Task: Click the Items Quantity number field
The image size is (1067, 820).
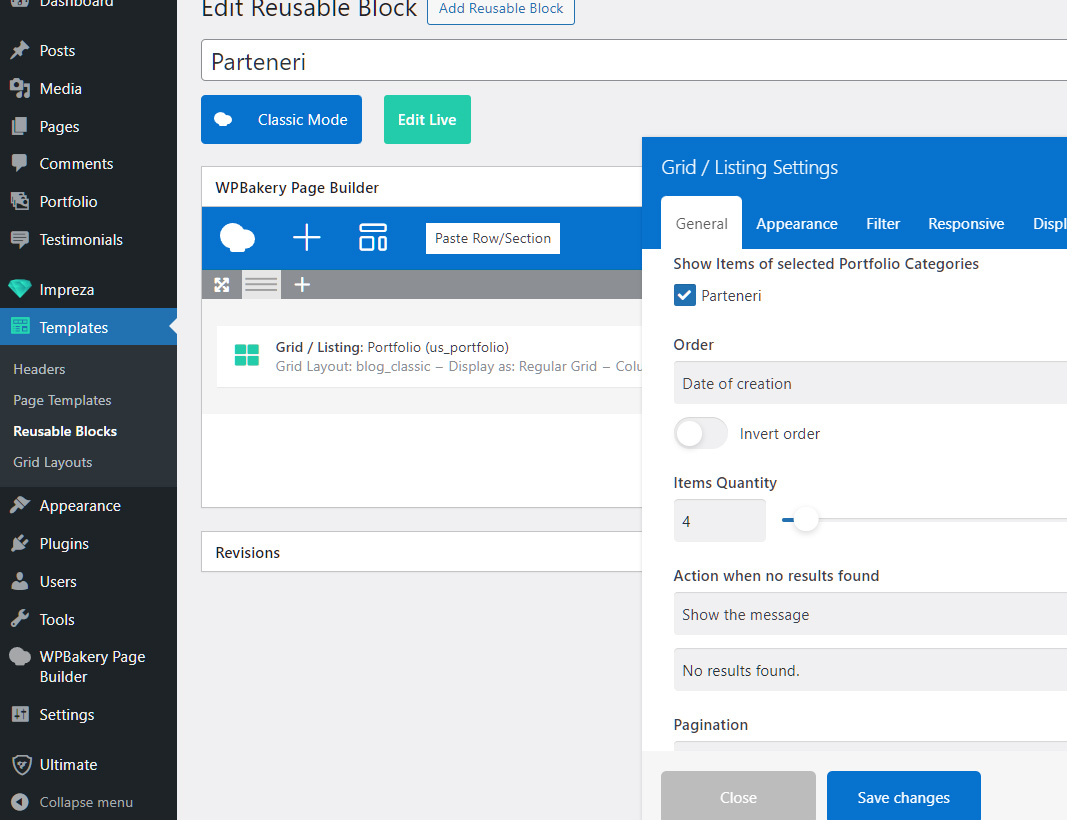Action: (719, 521)
